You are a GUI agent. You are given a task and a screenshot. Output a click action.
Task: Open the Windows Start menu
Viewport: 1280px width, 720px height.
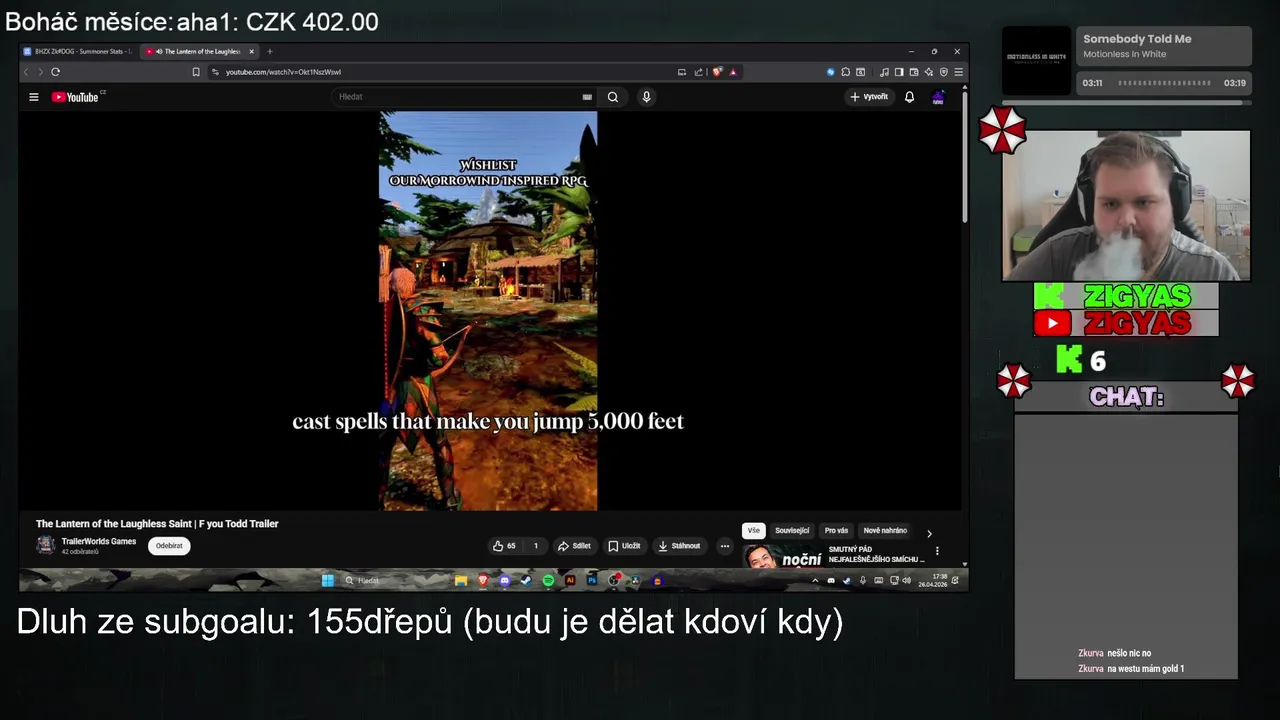coord(327,580)
